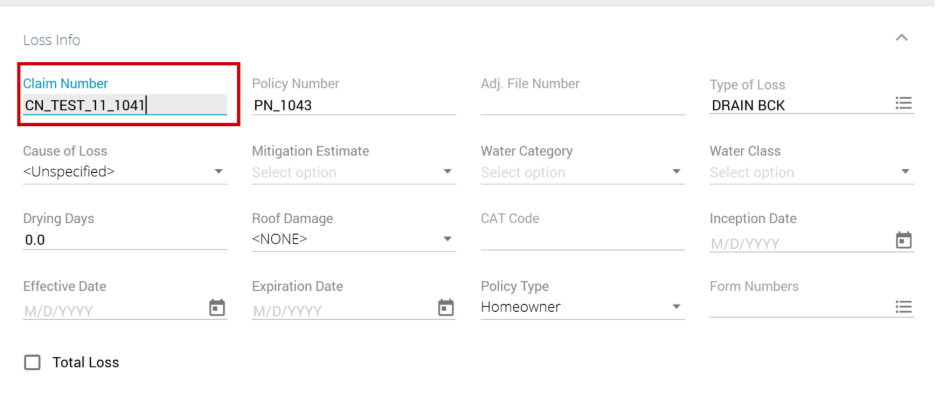Open the Roof Damage dropdown
Image resolution: width=936 pixels, height=418 pixels.
pyautogui.click(x=354, y=239)
